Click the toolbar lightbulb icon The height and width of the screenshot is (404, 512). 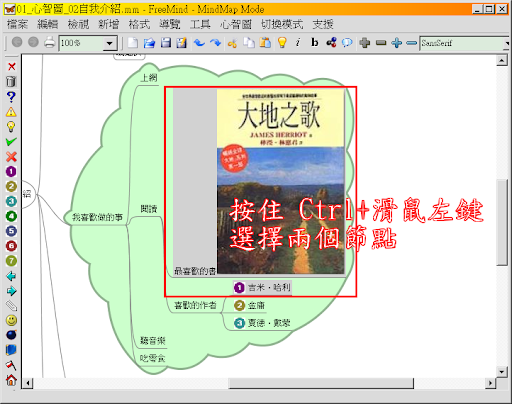coord(282,43)
